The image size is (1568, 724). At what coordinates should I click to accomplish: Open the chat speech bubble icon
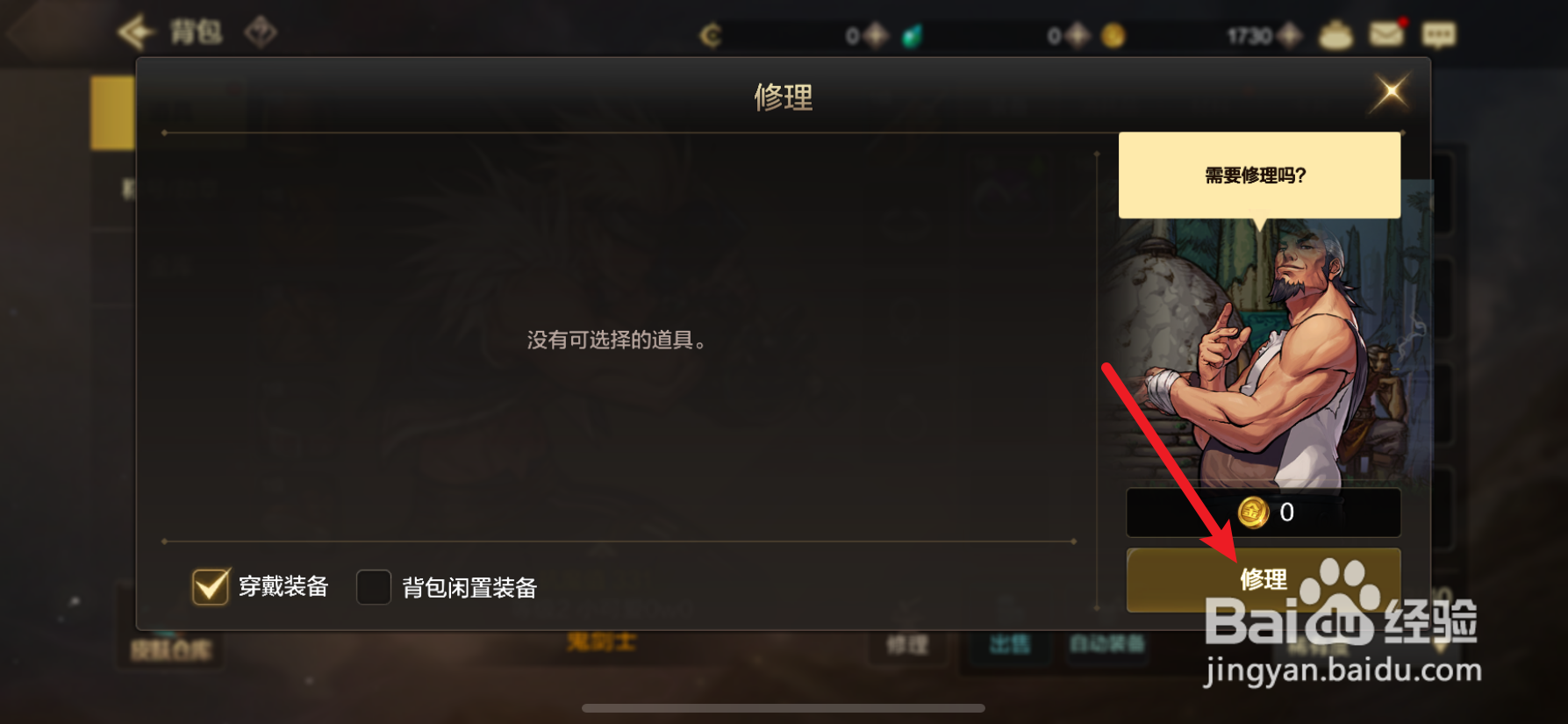(1438, 35)
